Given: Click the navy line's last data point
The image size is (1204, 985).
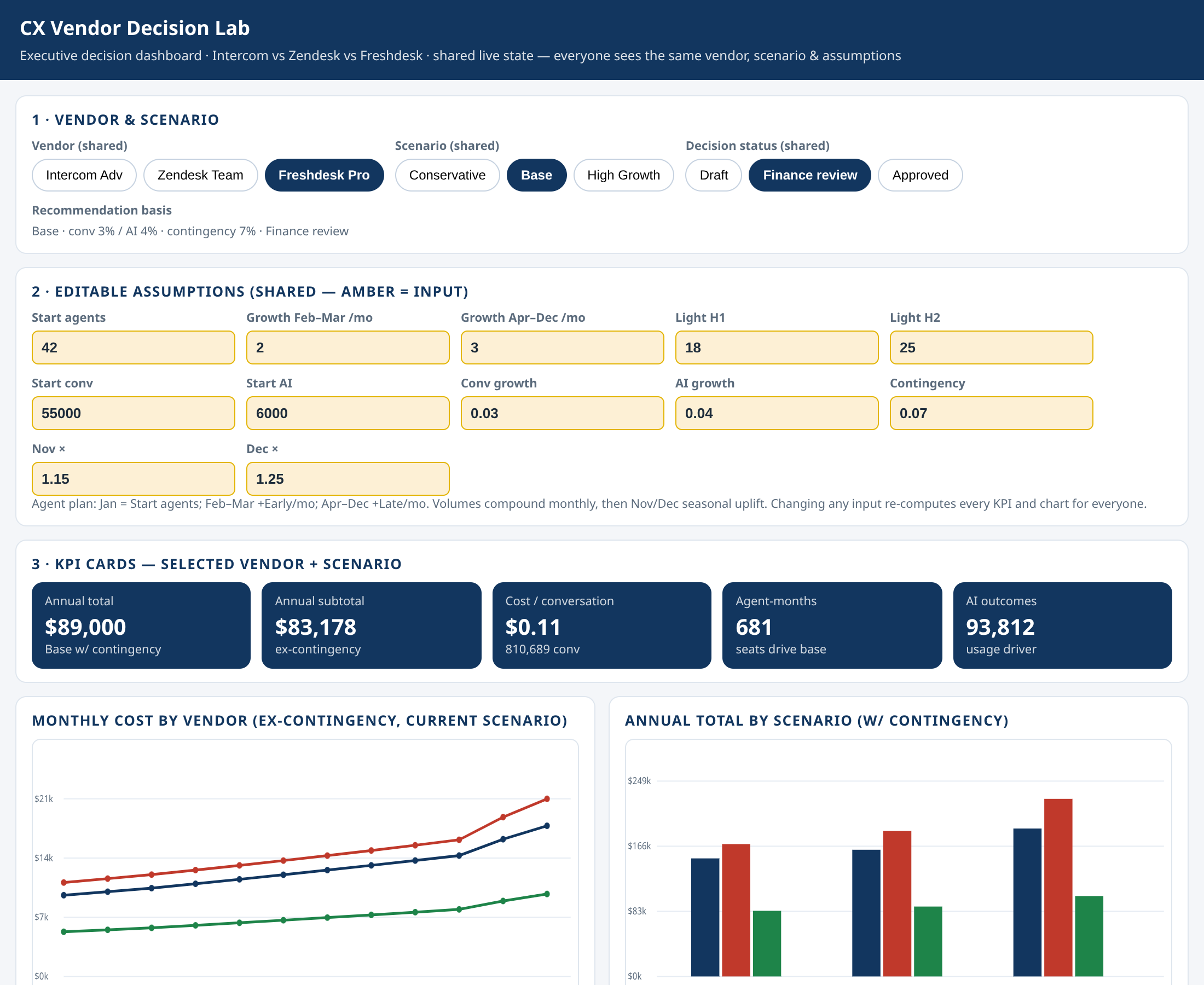Looking at the screenshot, I should [x=547, y=826].
